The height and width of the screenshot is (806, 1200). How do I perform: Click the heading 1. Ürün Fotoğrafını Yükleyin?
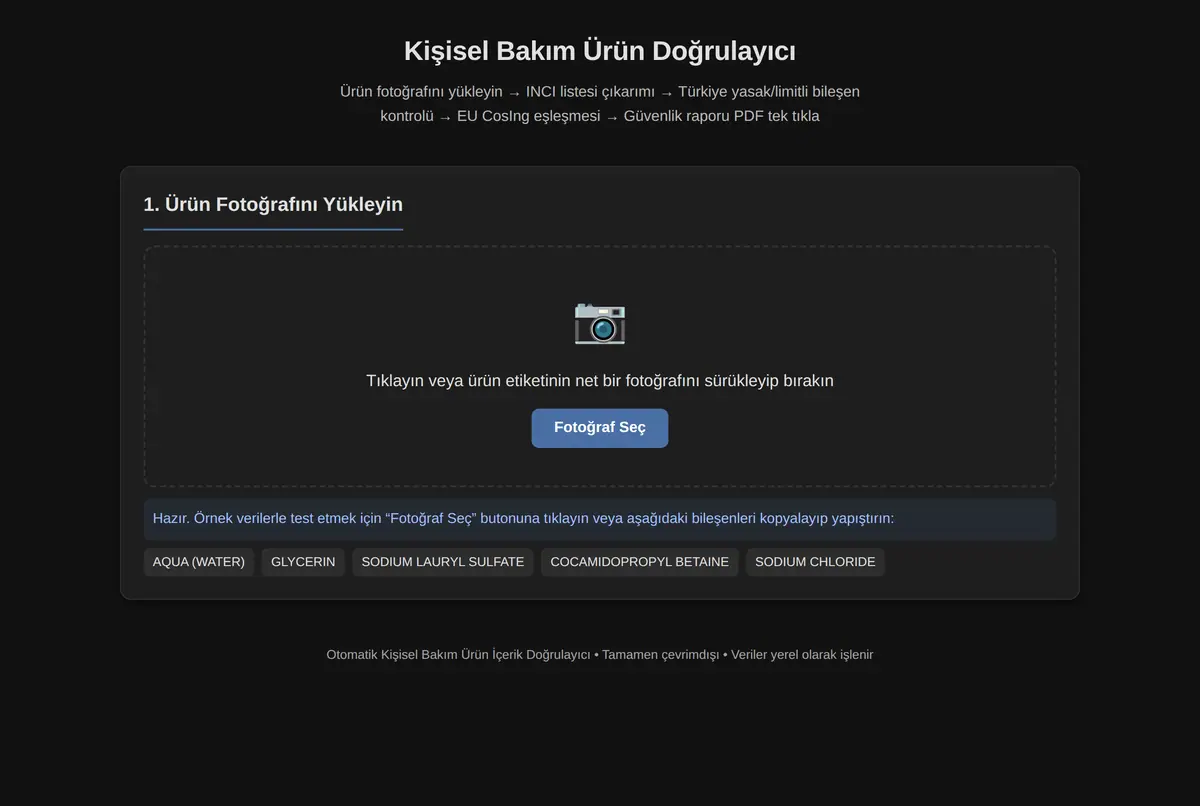tap(273, 204)
